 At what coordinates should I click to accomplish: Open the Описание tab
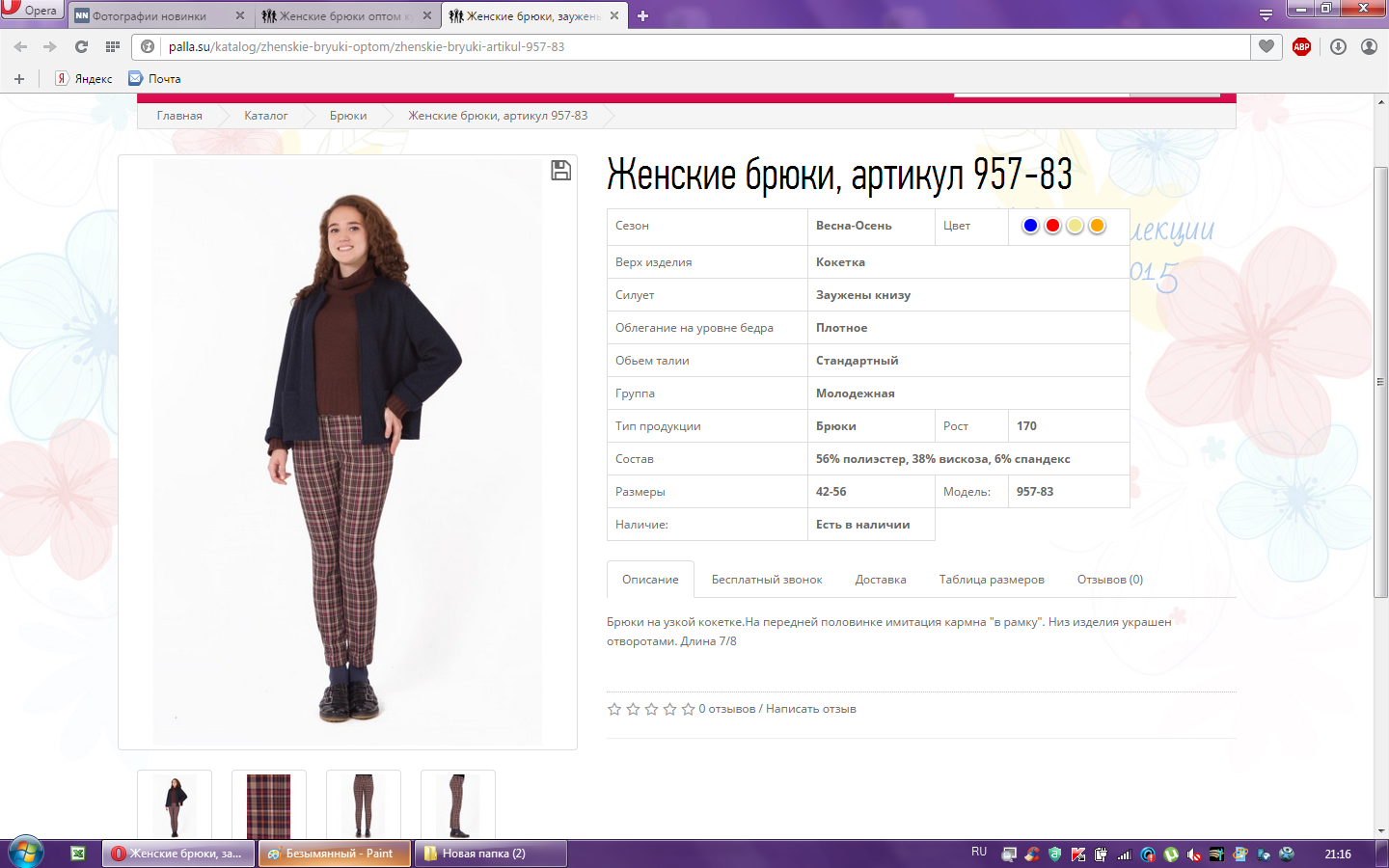[x=650, y=580]
